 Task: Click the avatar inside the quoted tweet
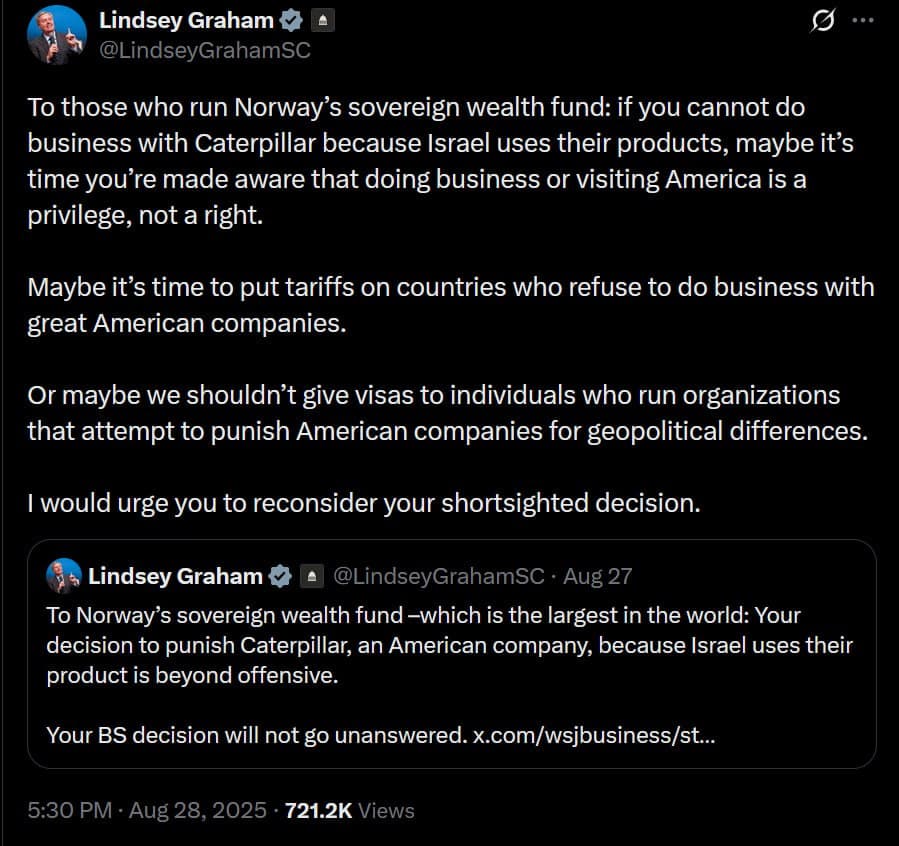coord(61,575)
